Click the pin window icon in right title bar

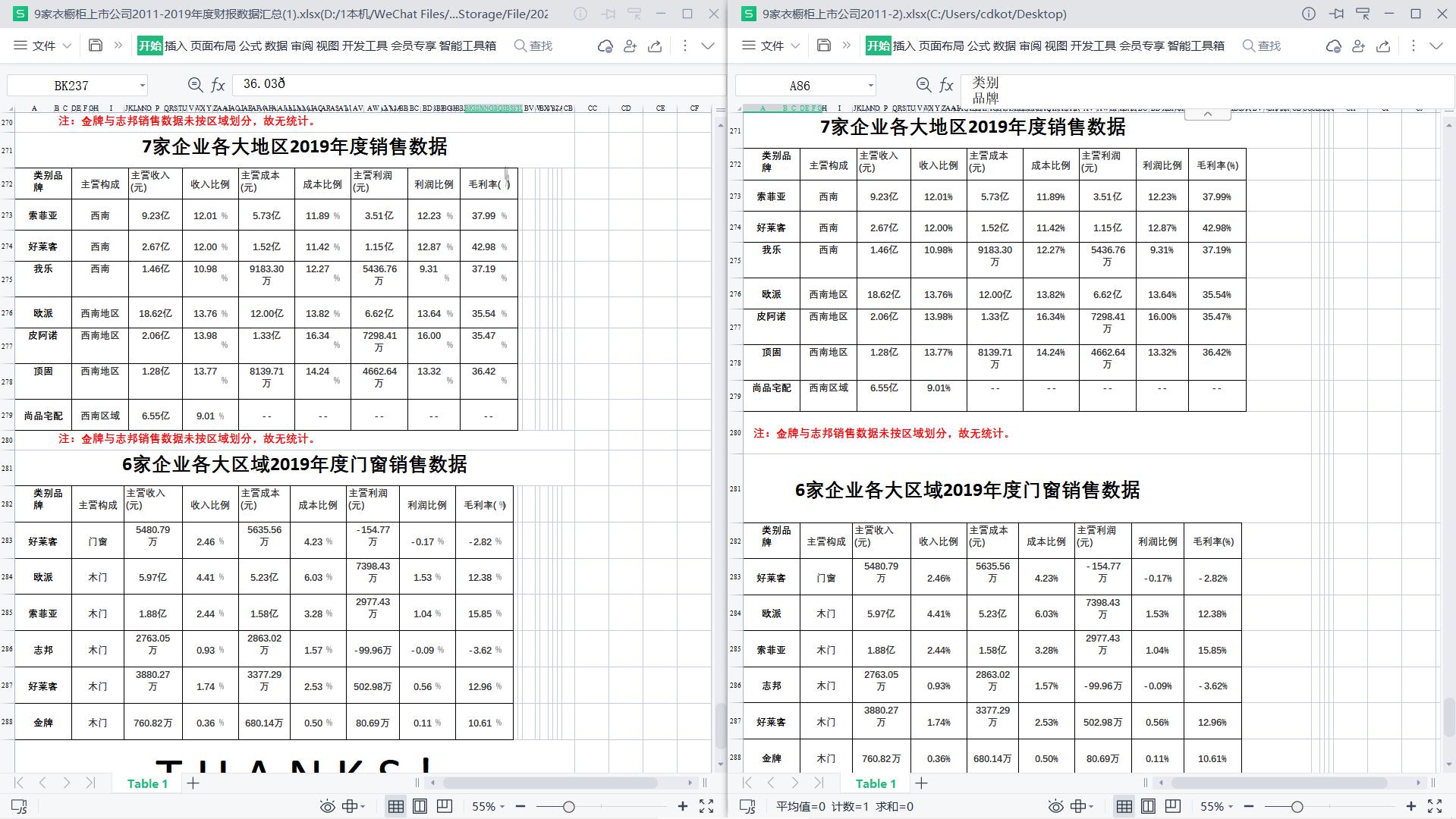tap(1336, 14)
